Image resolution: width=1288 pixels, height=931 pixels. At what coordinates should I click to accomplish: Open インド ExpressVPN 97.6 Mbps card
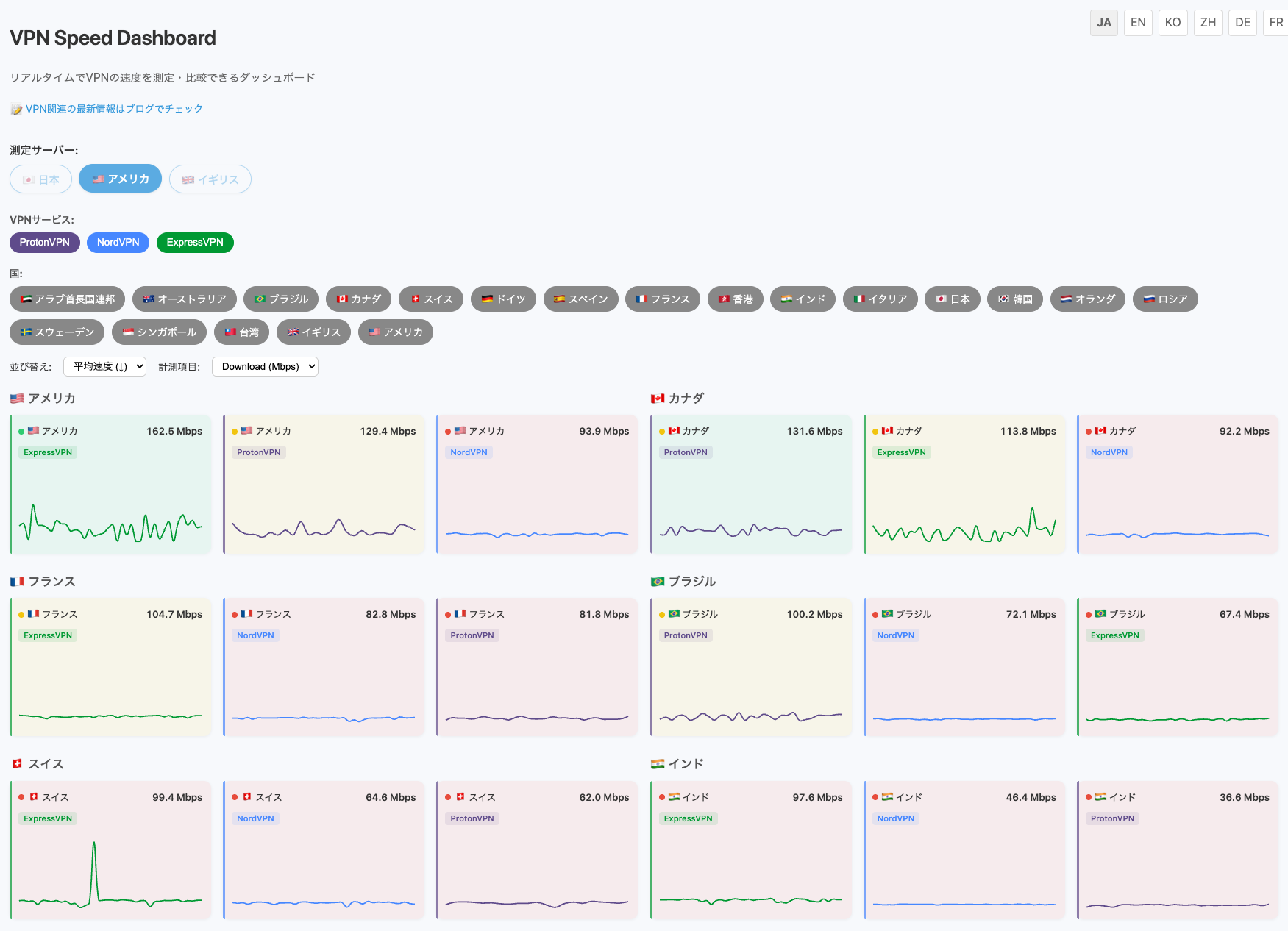pyautogui.click(x=751, y=850)
